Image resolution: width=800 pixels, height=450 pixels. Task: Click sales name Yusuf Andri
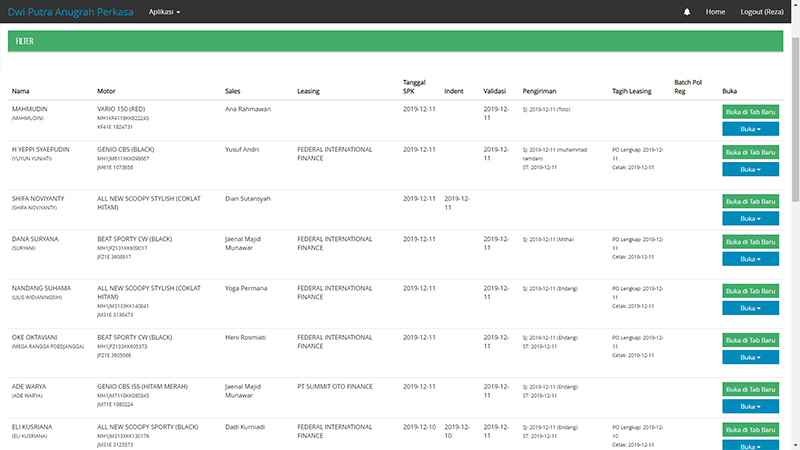click(242, 149)
